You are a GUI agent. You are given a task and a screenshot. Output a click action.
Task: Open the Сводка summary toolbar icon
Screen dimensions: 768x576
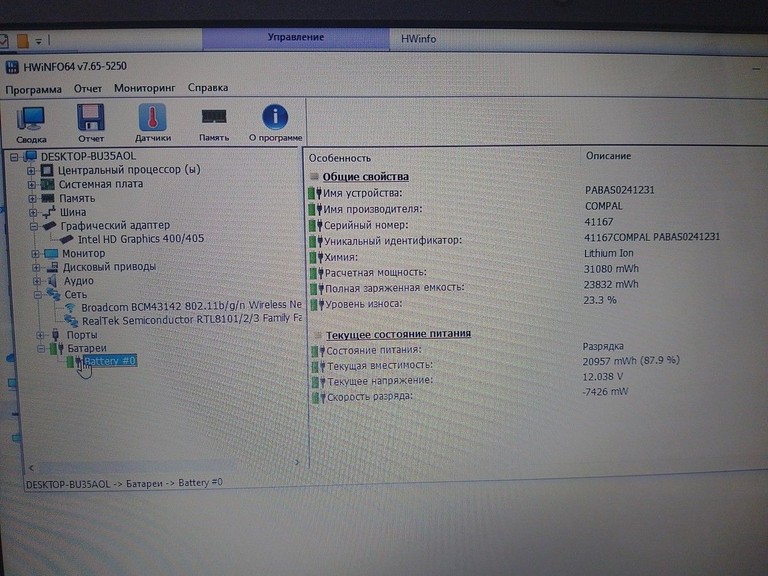30,119
